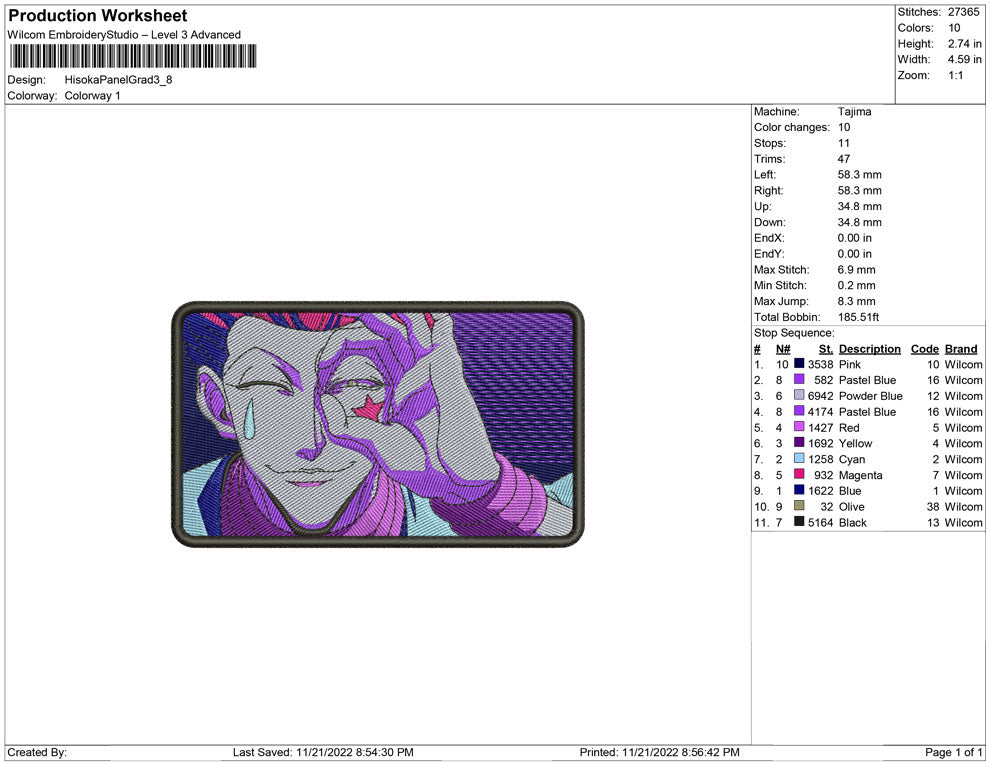Screen dimensions: 990x762
Task: Click the 'Code' column header
Action: tap(924, 348)
